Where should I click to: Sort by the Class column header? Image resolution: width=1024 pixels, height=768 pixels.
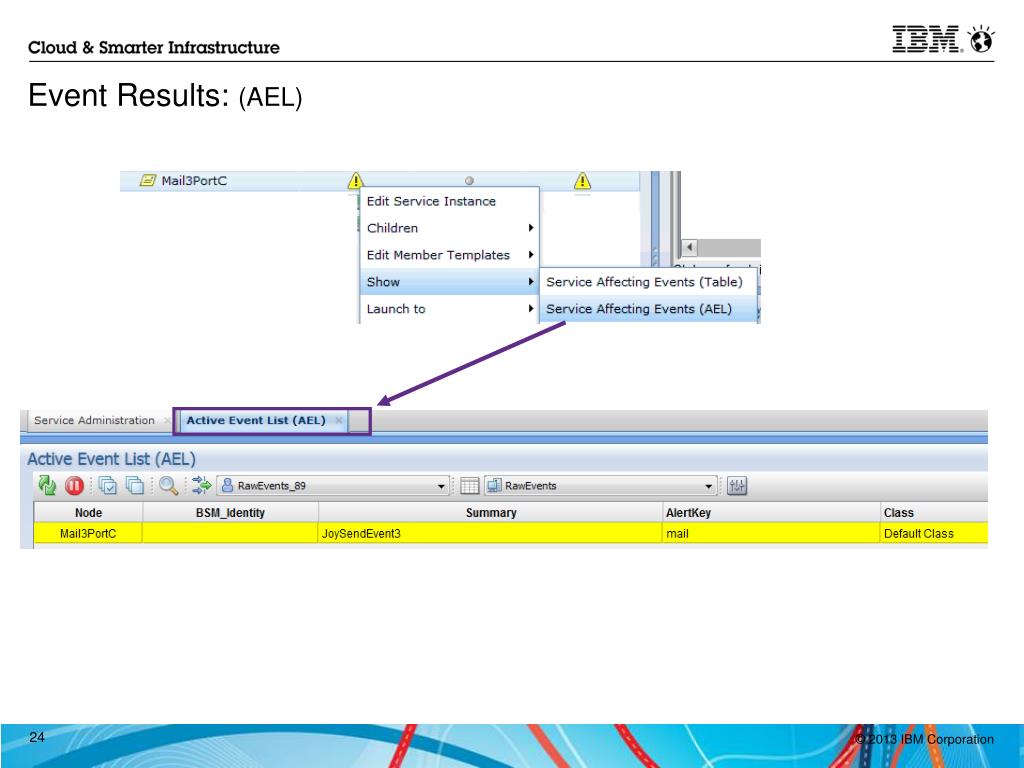tap(934, 513)
